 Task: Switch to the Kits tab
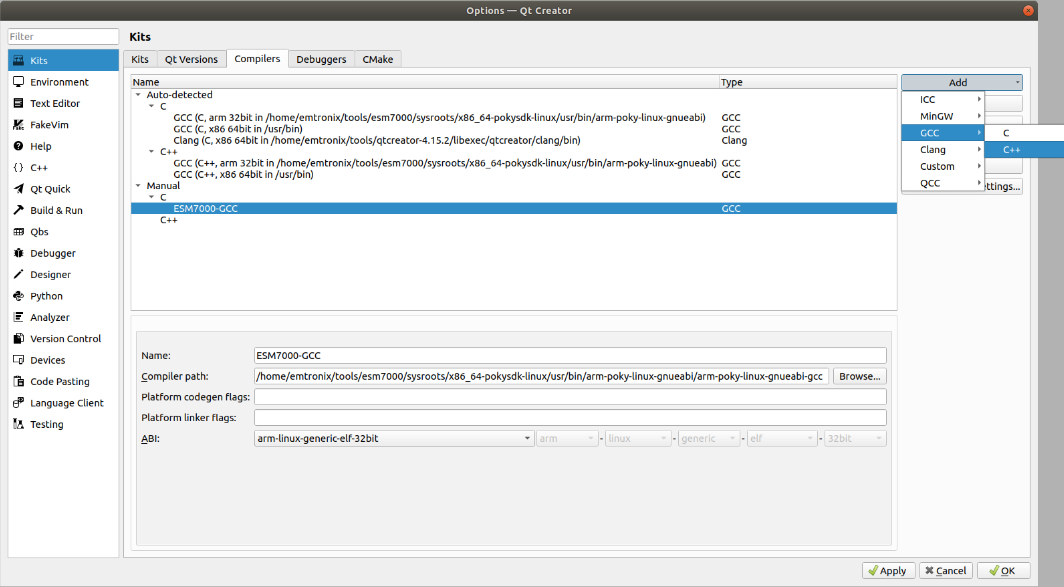tap(140, 59)
